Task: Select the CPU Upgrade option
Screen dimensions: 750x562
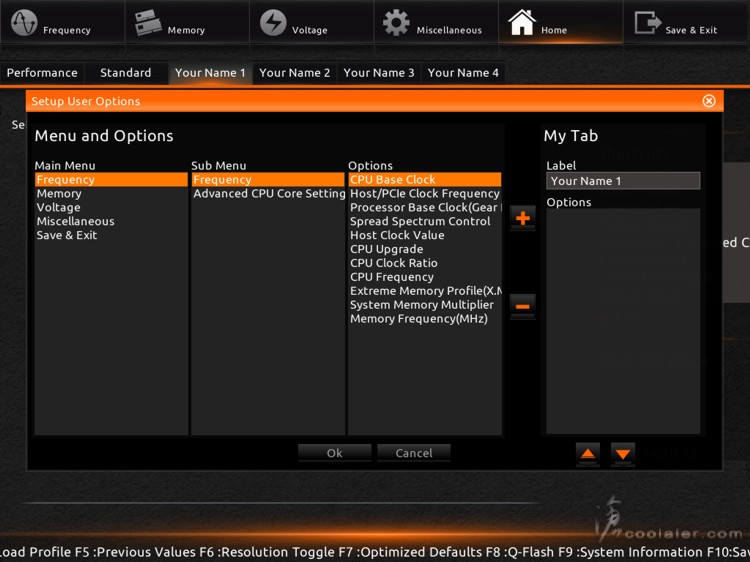Action: pos(425,249)
